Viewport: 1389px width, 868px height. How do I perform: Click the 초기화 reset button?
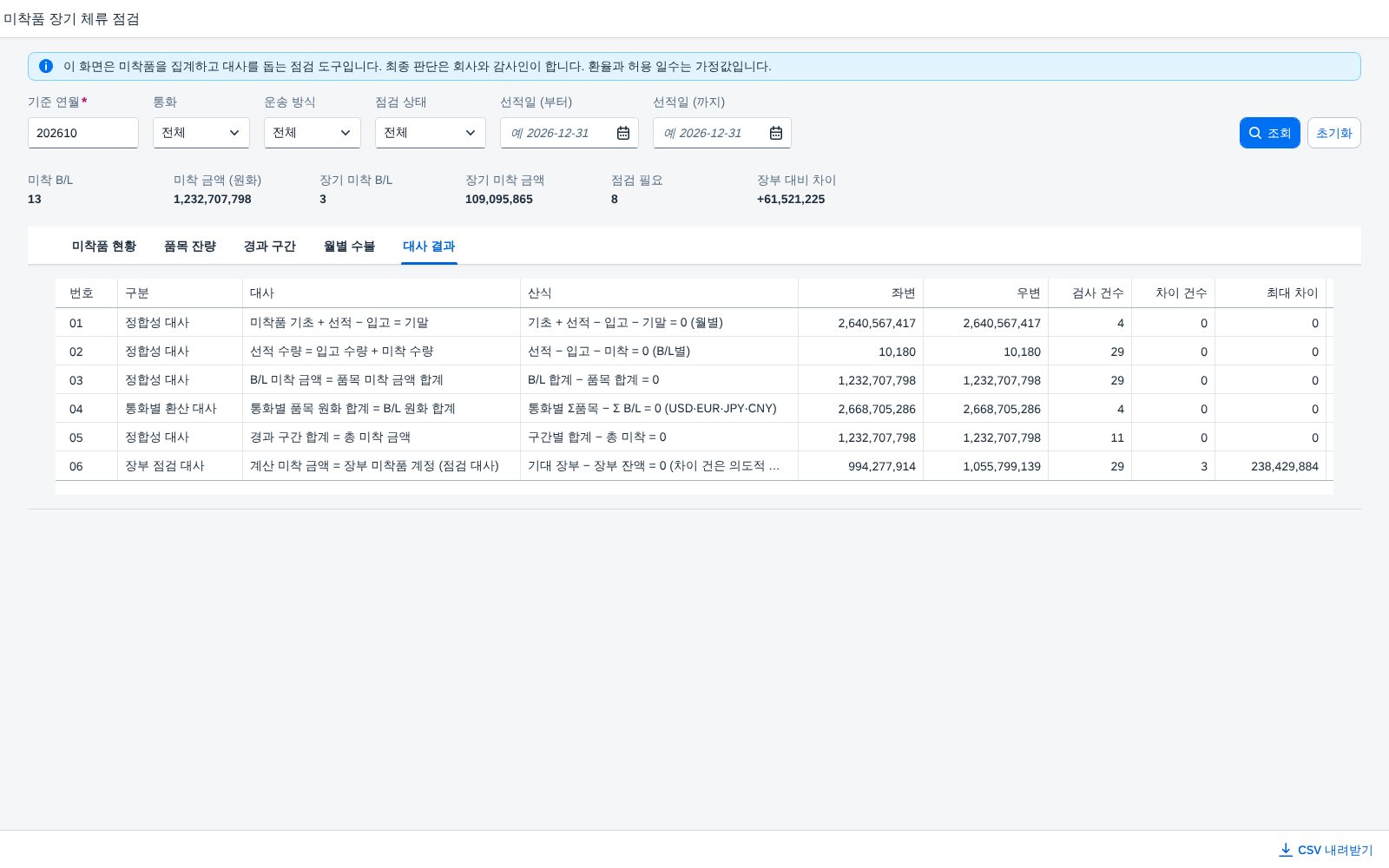point(1334,133)
